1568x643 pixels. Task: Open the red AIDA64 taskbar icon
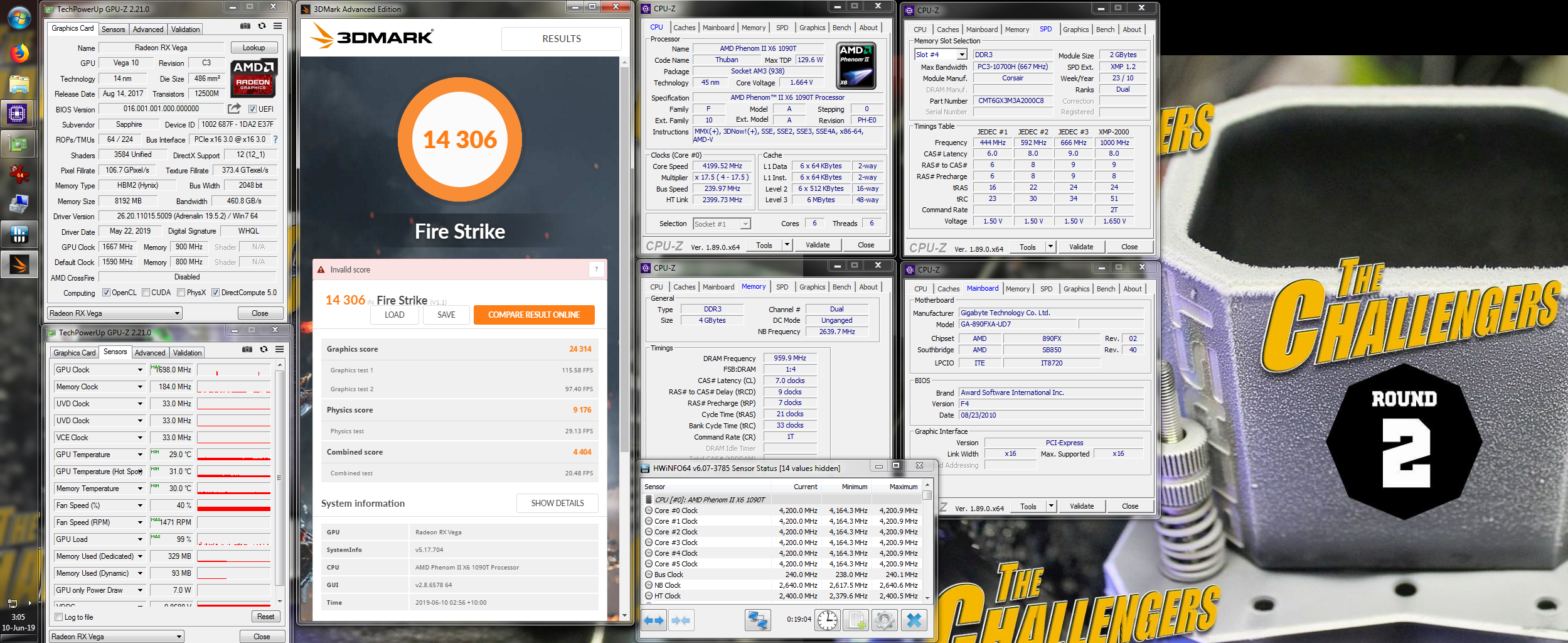click(x=19, y=174)
